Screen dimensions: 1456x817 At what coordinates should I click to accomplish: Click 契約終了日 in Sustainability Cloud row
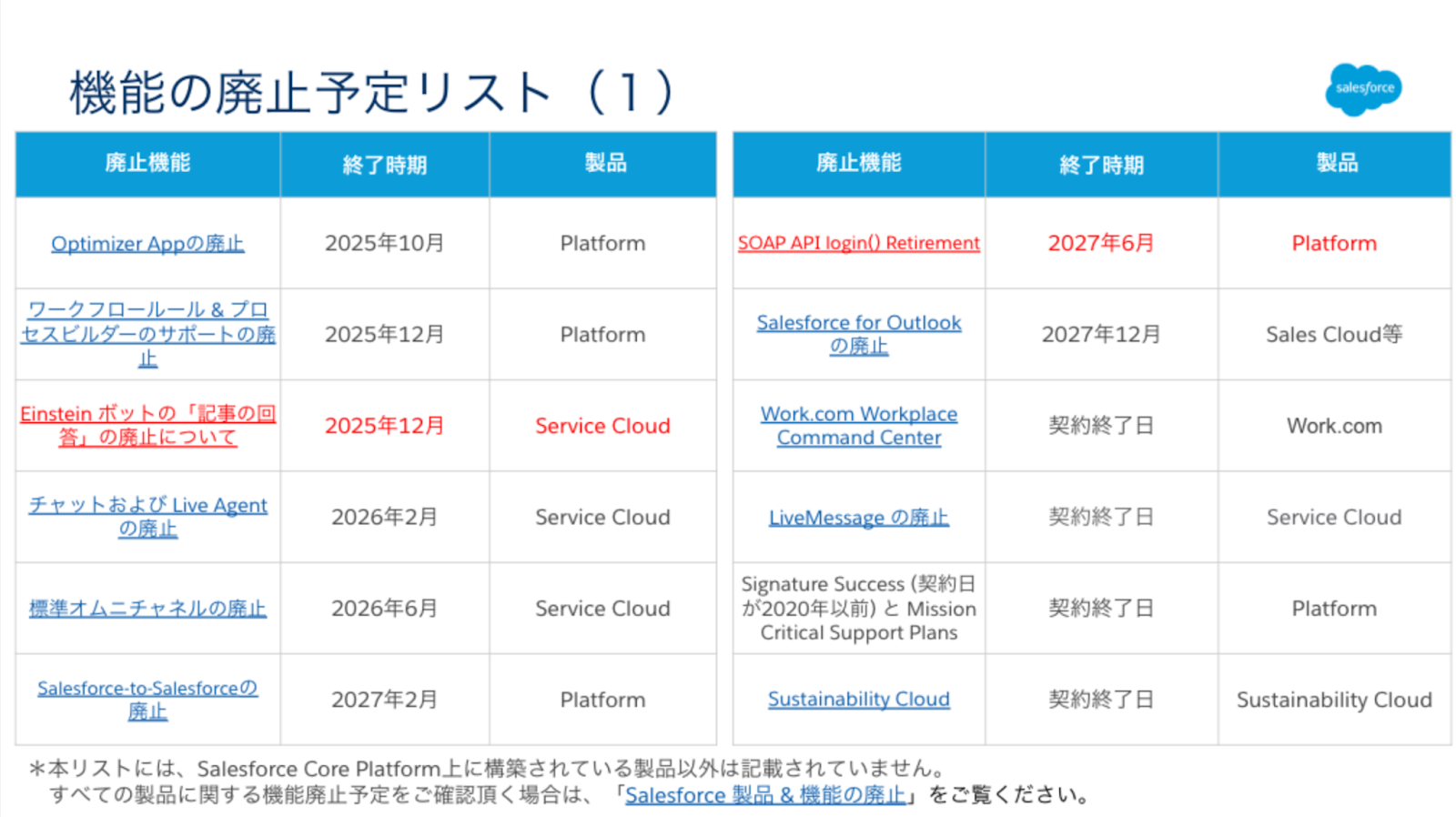[1101, 700]
